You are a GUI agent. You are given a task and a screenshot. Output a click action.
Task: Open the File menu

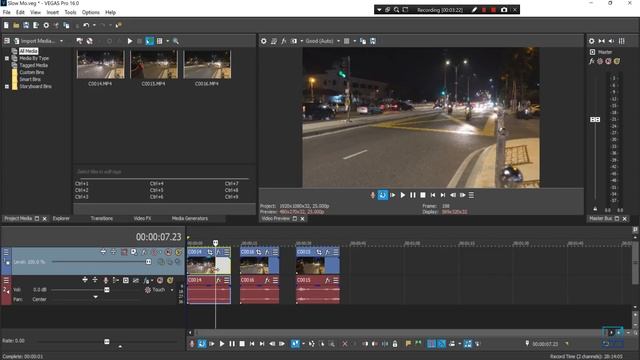point(7,12)
